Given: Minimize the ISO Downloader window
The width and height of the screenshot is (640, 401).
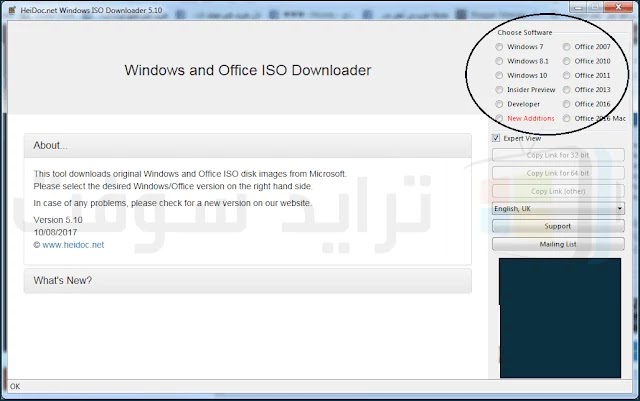Looking at the screenshot, I should pos(578,7).
